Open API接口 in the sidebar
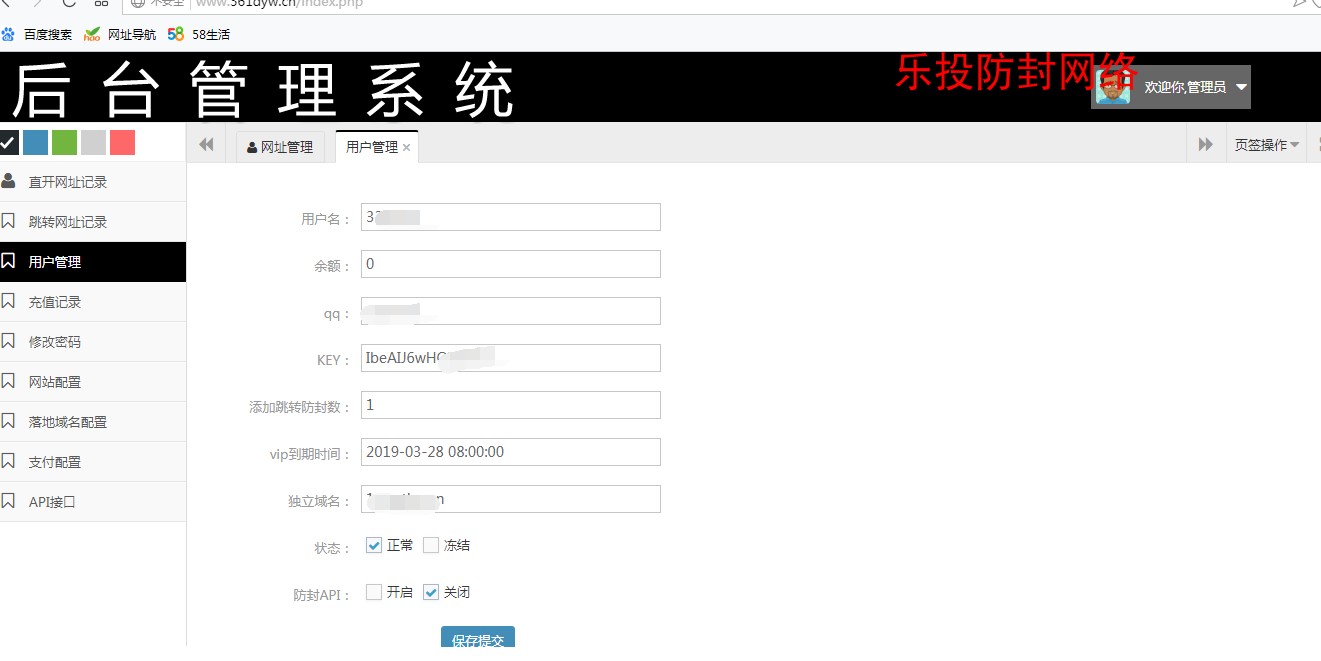The width and height of the screenshot is (1321, 661). tap(93, 502)
